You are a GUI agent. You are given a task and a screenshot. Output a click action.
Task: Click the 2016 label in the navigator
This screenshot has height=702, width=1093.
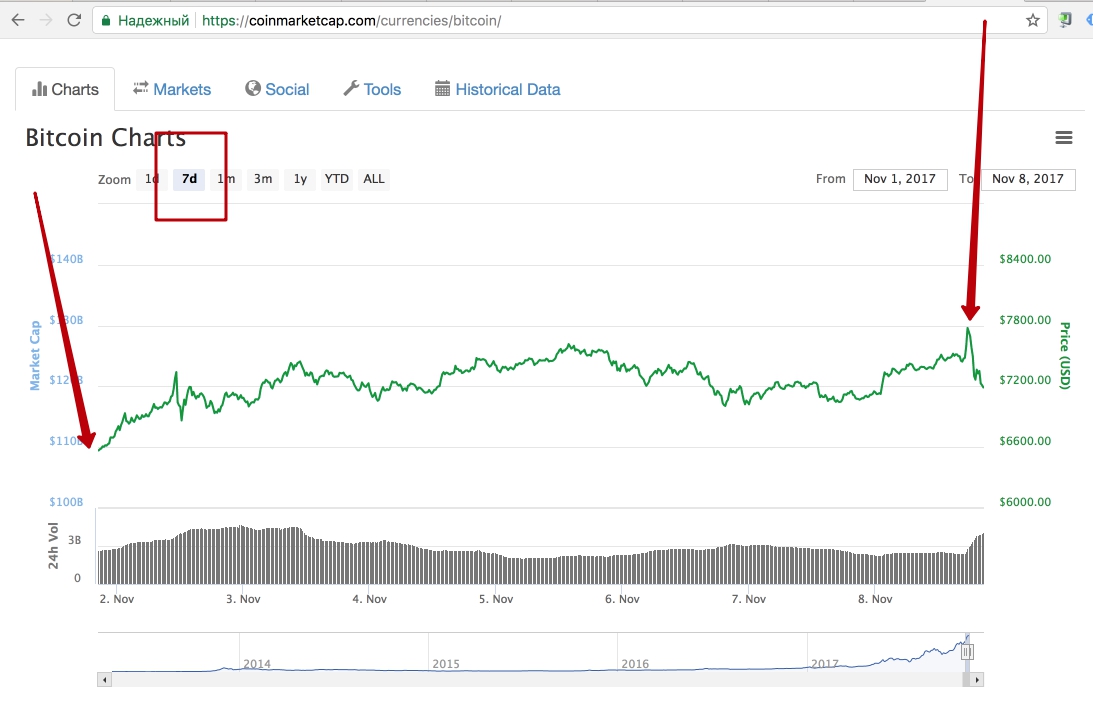tap(635, 664)
